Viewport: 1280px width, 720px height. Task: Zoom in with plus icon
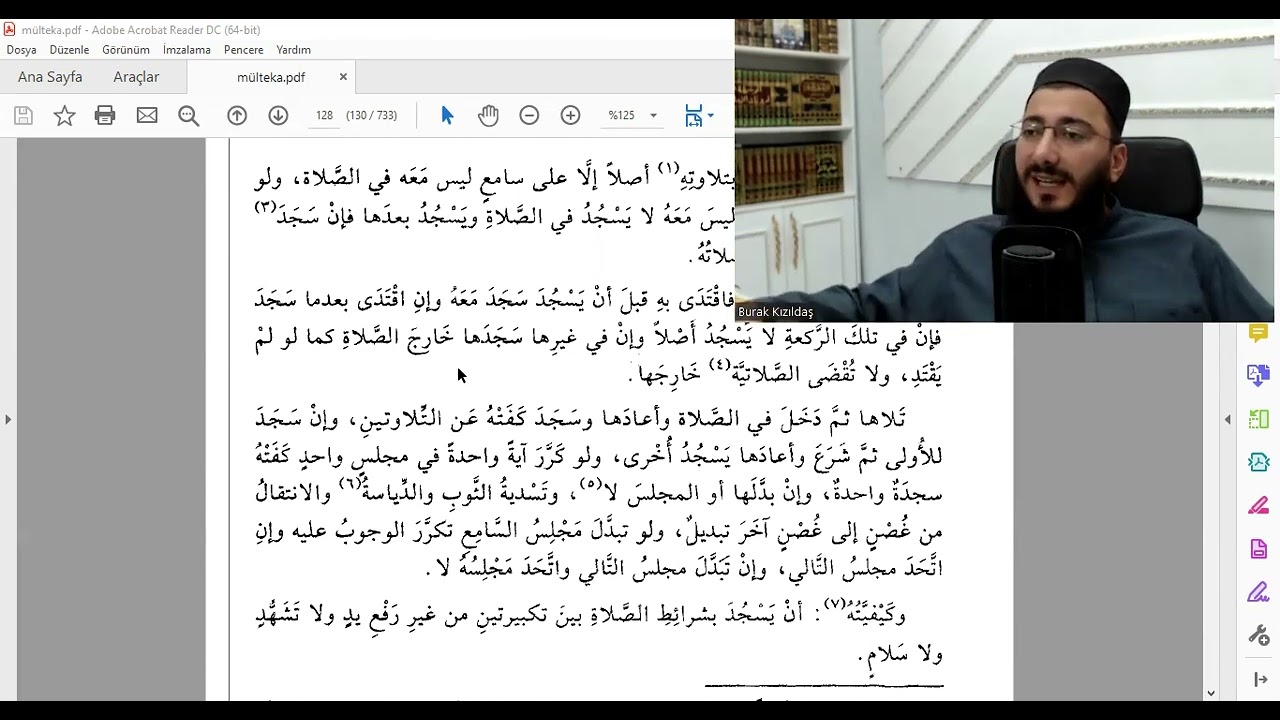point(570,116)
